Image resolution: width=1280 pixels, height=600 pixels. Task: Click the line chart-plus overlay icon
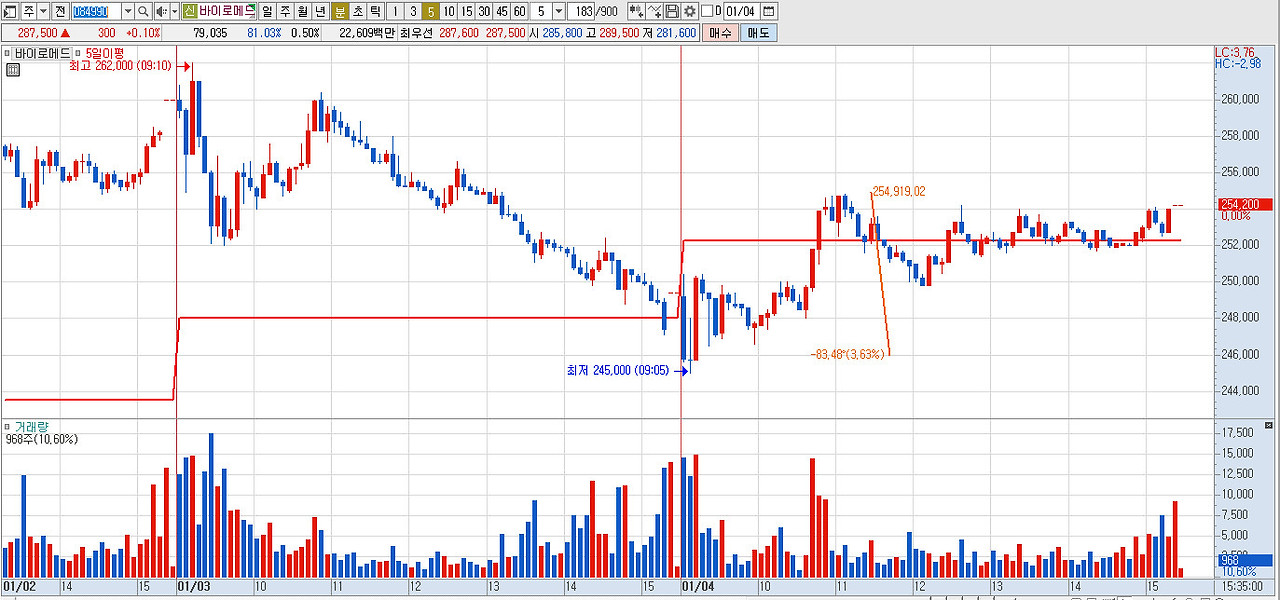pos(655,11)
